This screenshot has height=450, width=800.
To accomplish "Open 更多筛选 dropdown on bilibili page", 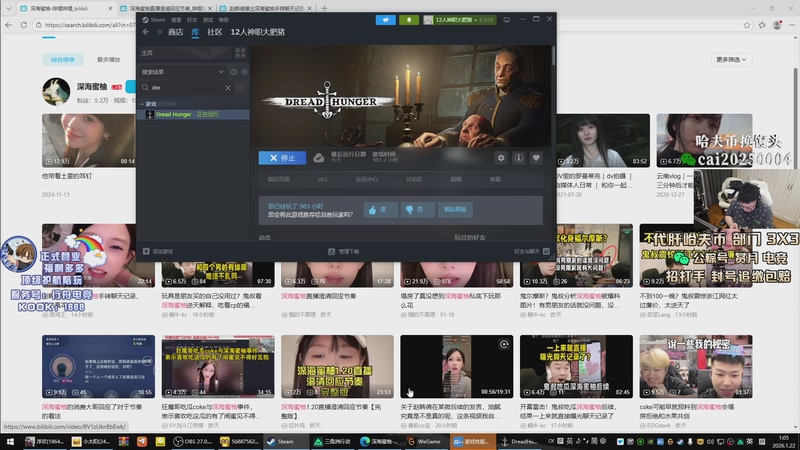I will pos(731,60).
